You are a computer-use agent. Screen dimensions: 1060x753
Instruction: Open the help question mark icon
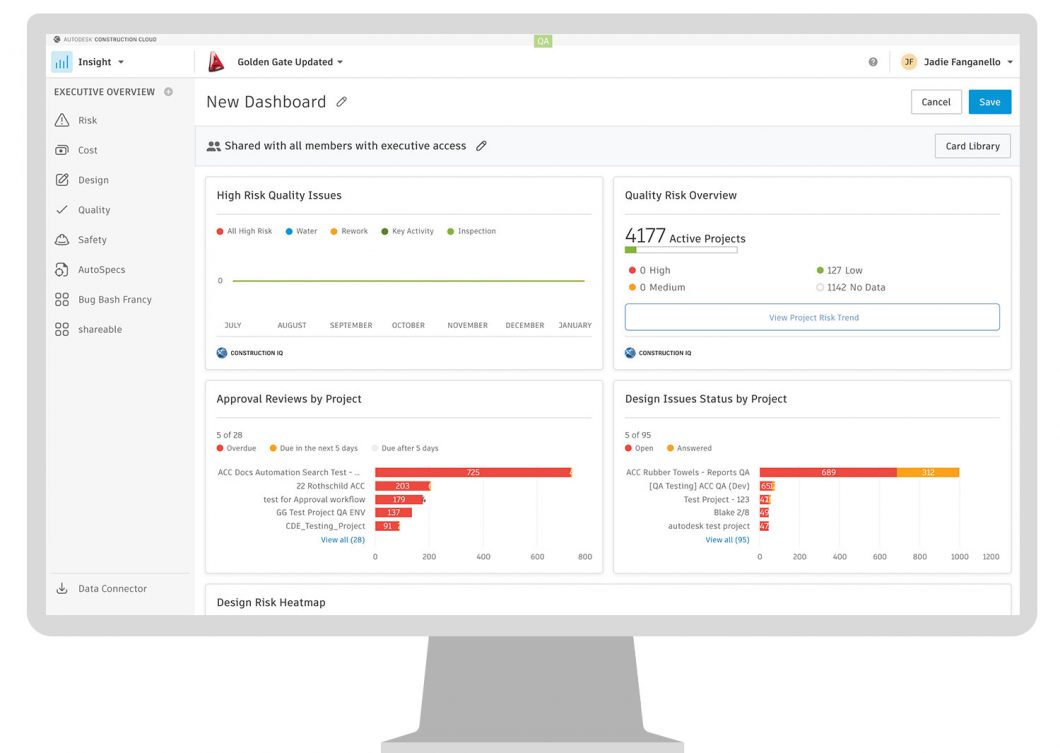(x=873, y=62)
